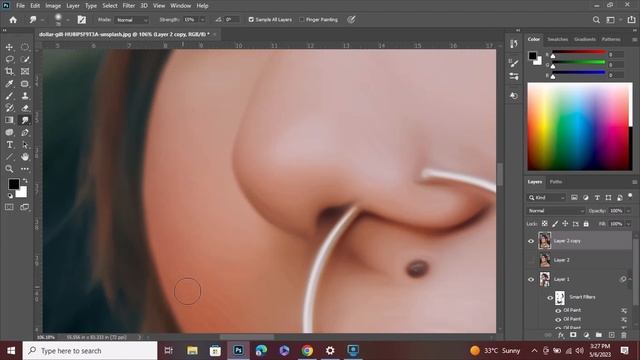
Task: Select the Elliptical Marquee tool
Action: [25, 47]
